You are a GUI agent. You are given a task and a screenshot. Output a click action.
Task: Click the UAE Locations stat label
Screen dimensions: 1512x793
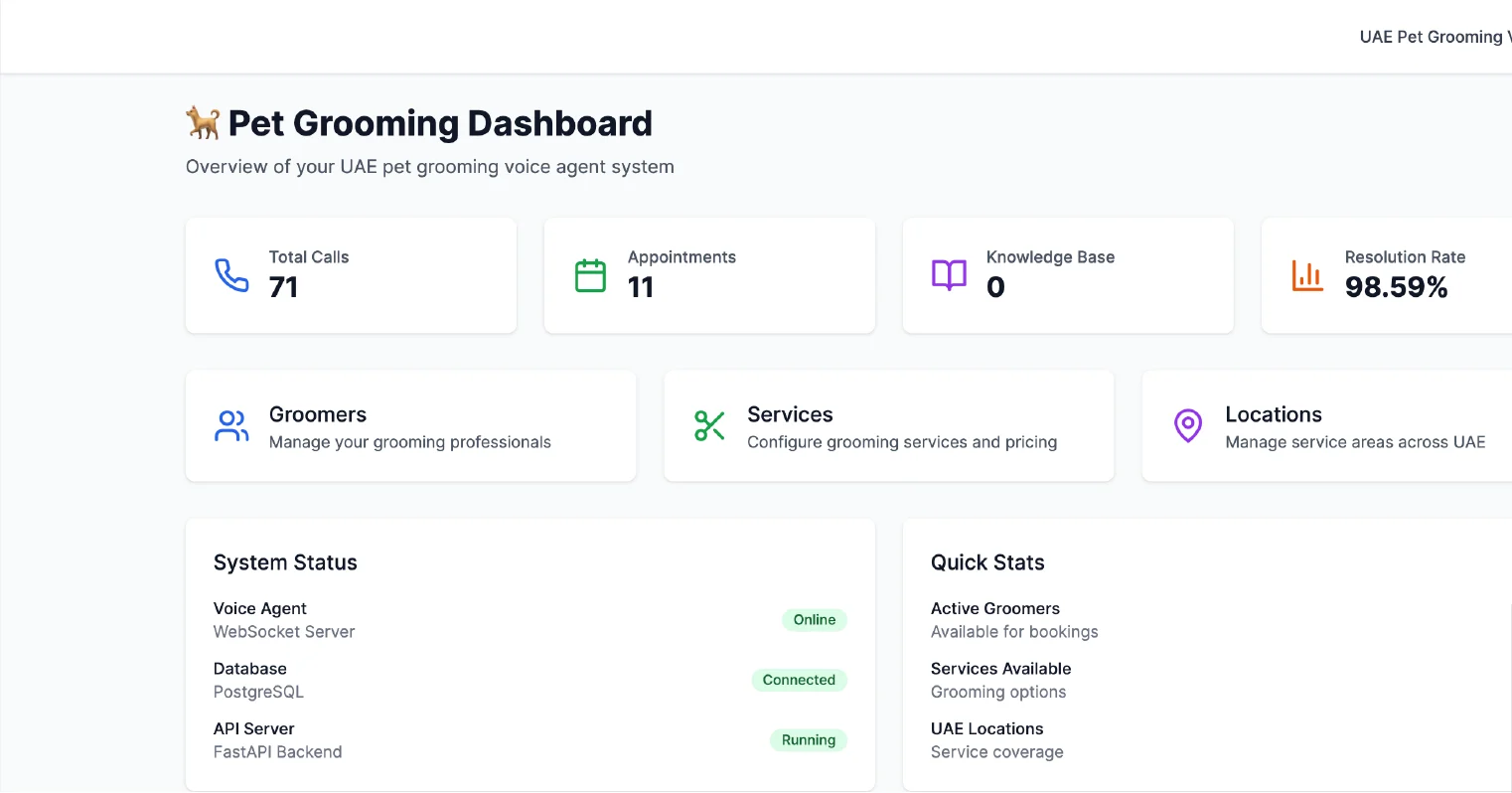[987, 728]
